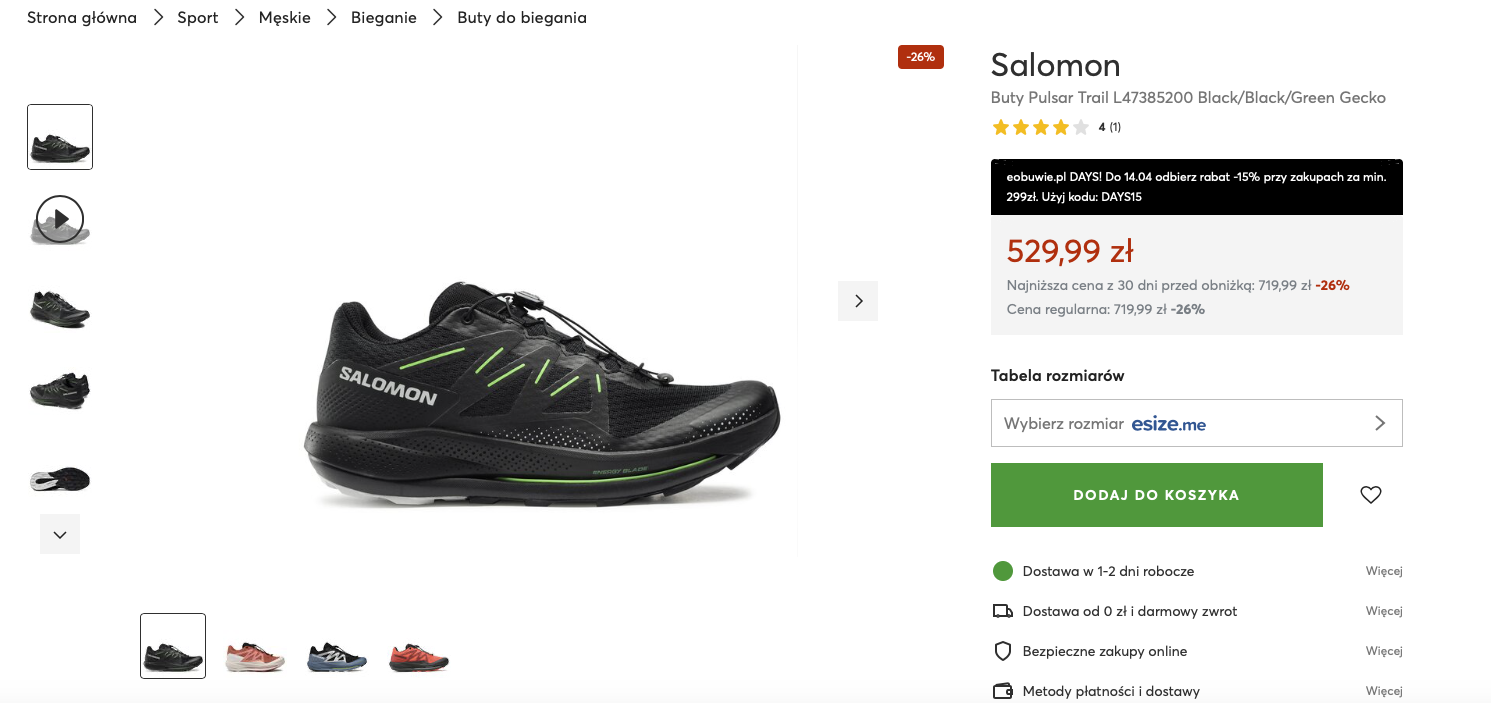Image resolution: width=1491 pixels, height=703 pixels.
Task: Open the size selection dropdown
Action: click(1196, 423)
